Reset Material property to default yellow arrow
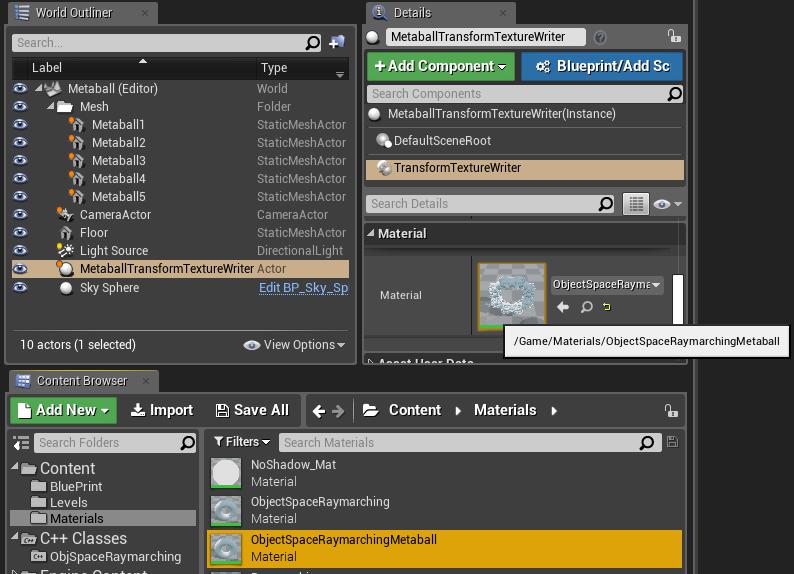794x574 pixels. 607,307
